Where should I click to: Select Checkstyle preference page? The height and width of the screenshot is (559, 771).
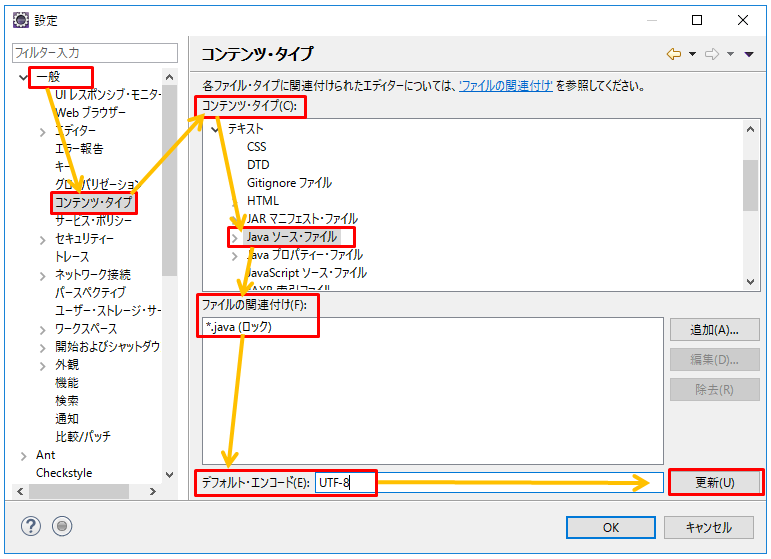[x=64, y=473]
